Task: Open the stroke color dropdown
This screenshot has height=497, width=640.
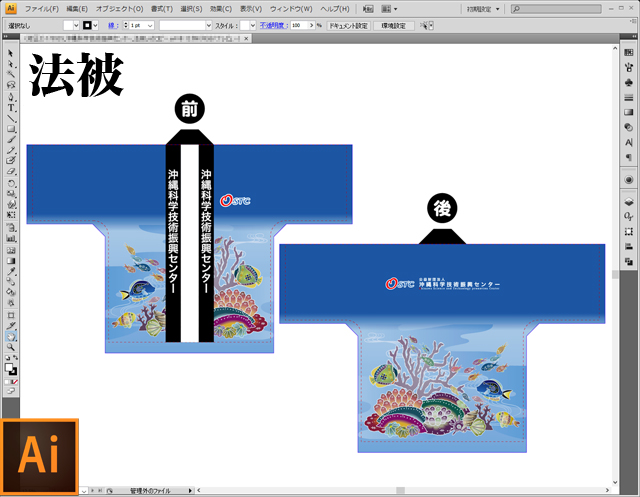Action: pos(96,25)
